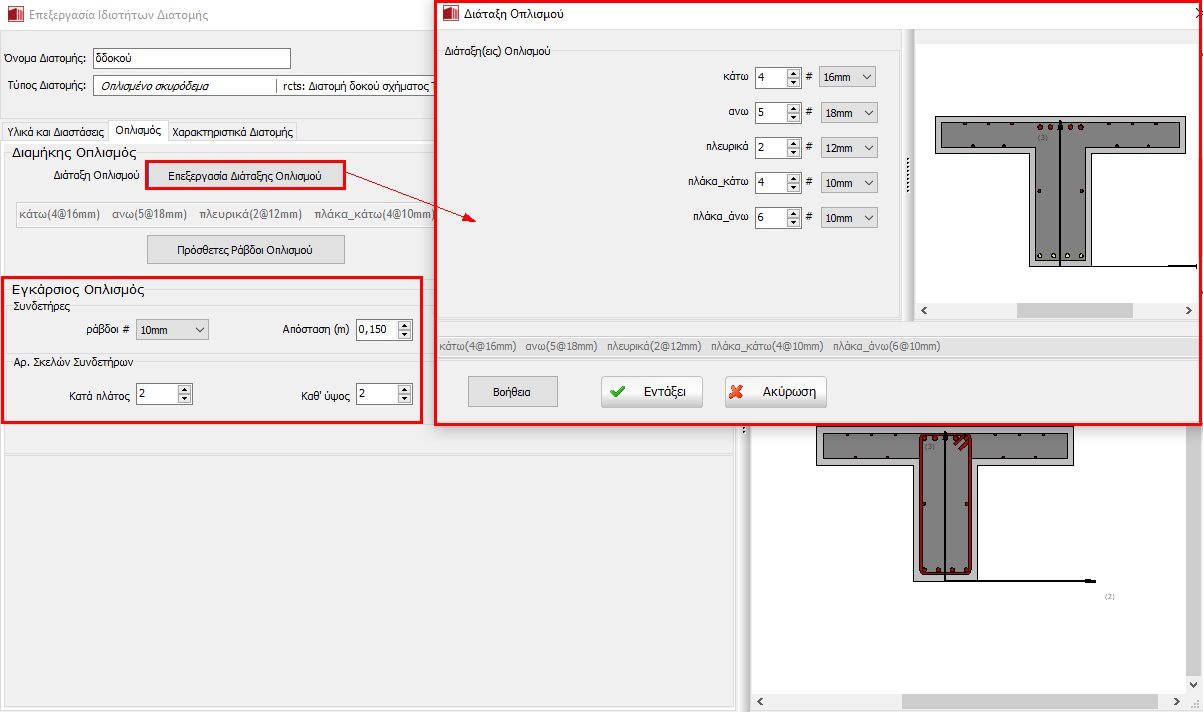Open Επεξεργασία Διάταξης Οπλισμού editor
Screen dimensions: 1203x712
pos(245,176)
